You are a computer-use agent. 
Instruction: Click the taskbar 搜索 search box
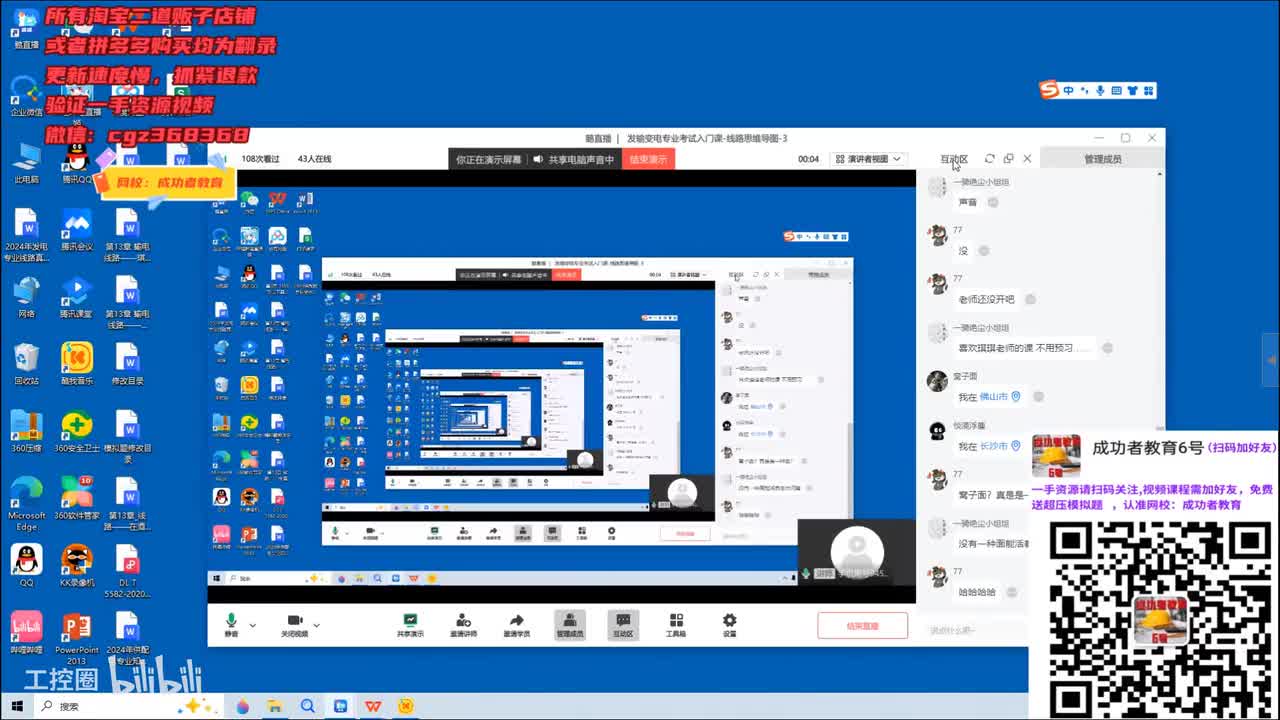pyautogui.click(x=130, y=706)
